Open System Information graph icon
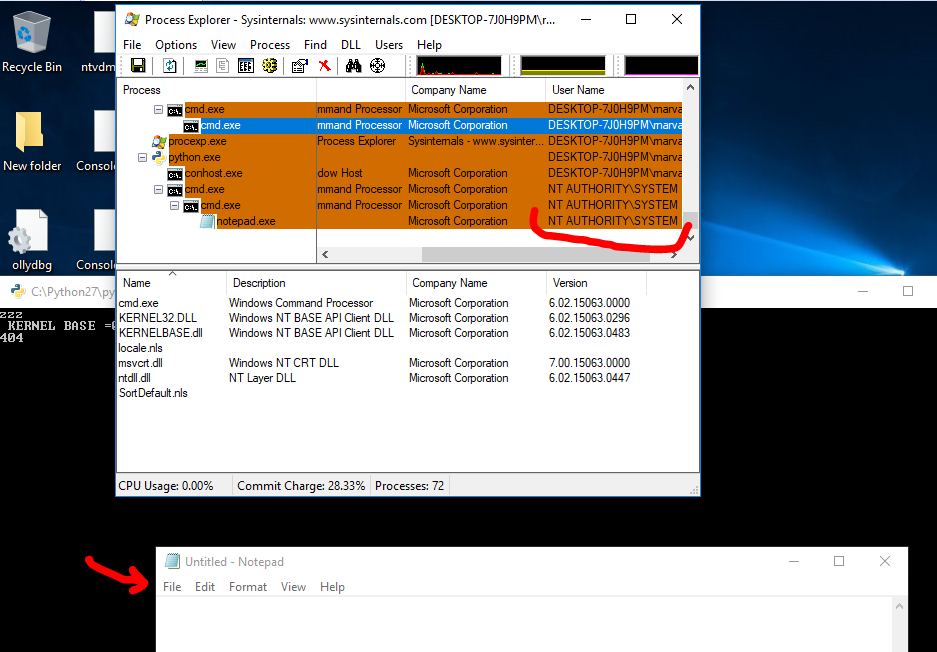The width and height of the screenshot is (937, 652). coord(201,66)
